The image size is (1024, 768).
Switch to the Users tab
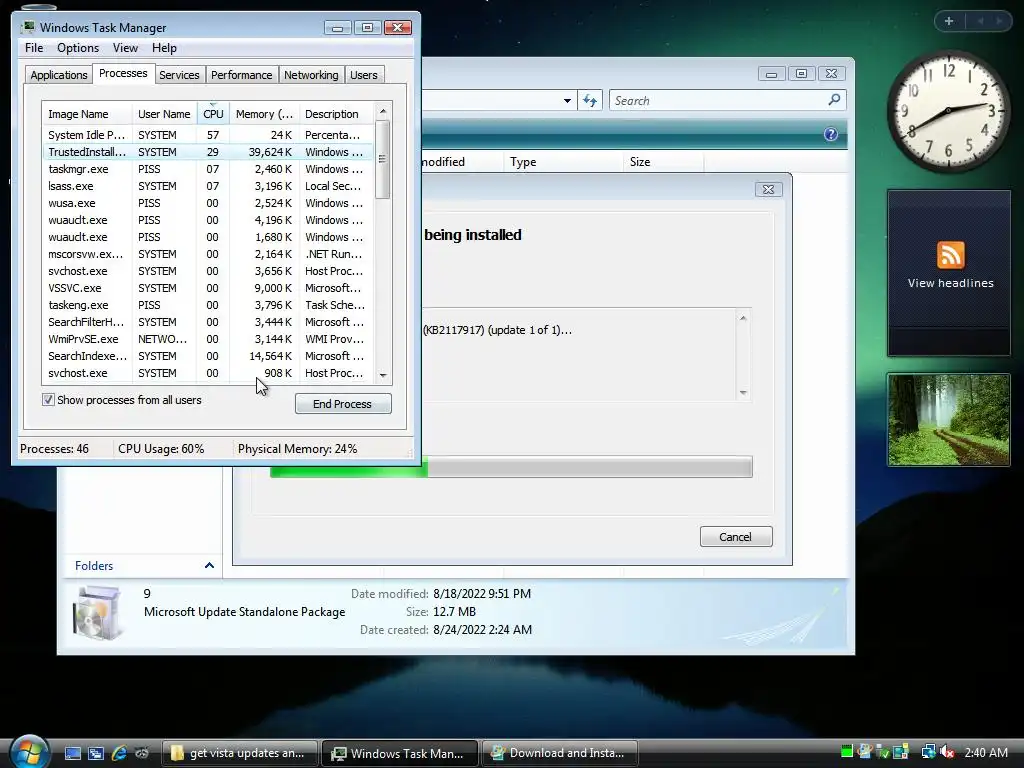pos(363,75)
